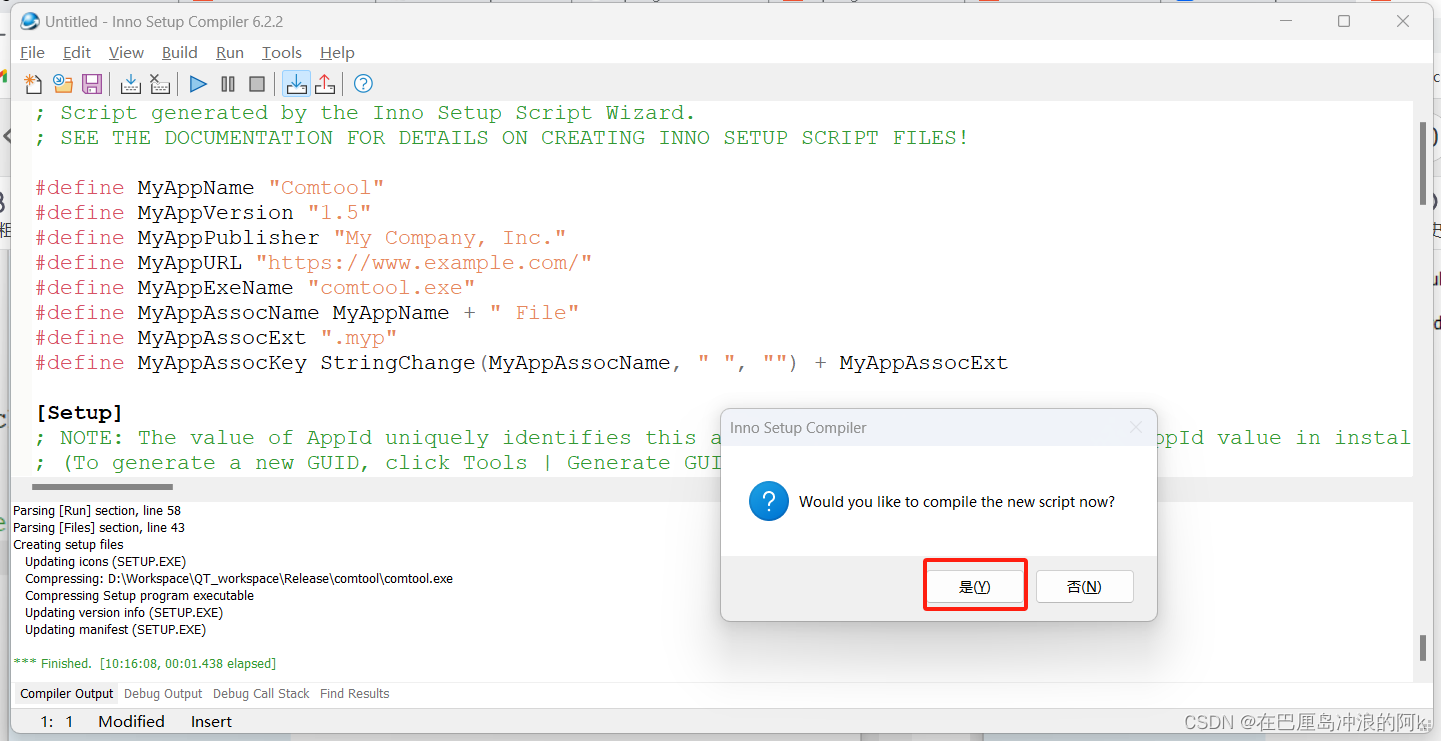Open an existing script

pos(62,83)
